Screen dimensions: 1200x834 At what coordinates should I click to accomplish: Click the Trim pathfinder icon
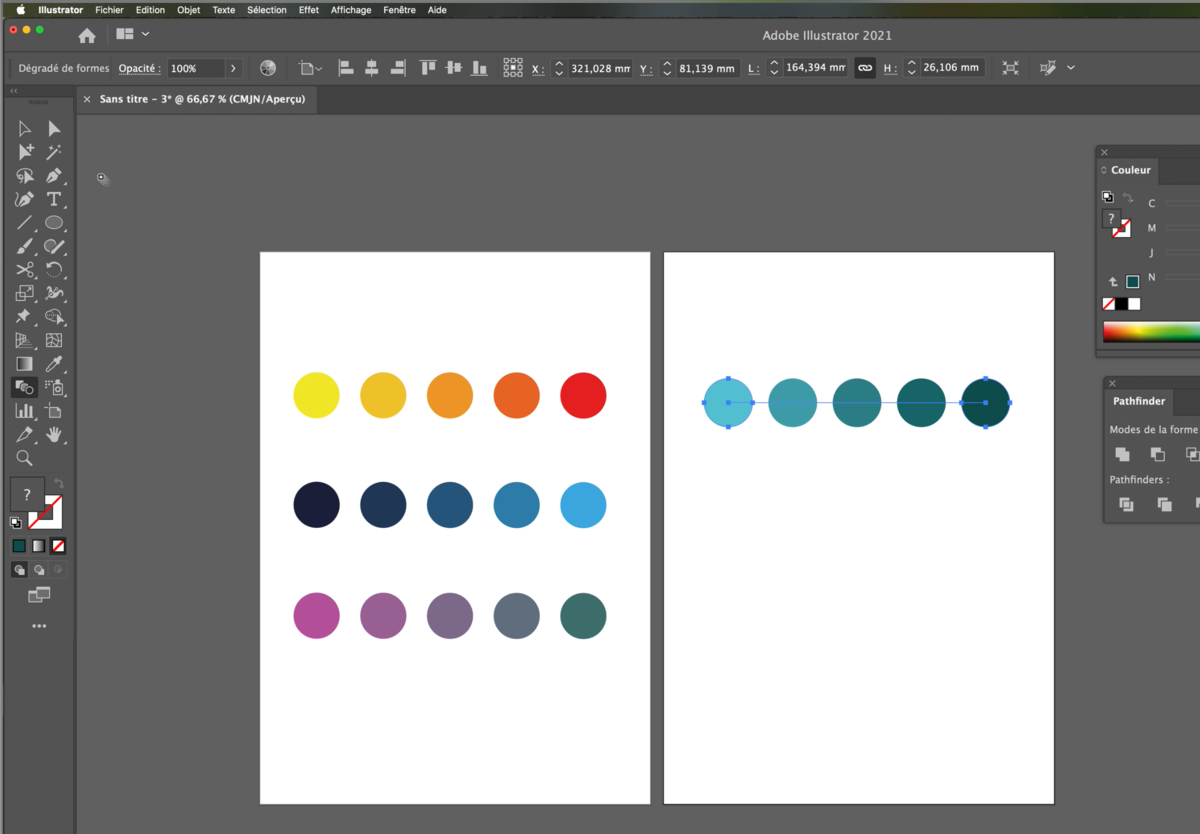coord(1164,504)
